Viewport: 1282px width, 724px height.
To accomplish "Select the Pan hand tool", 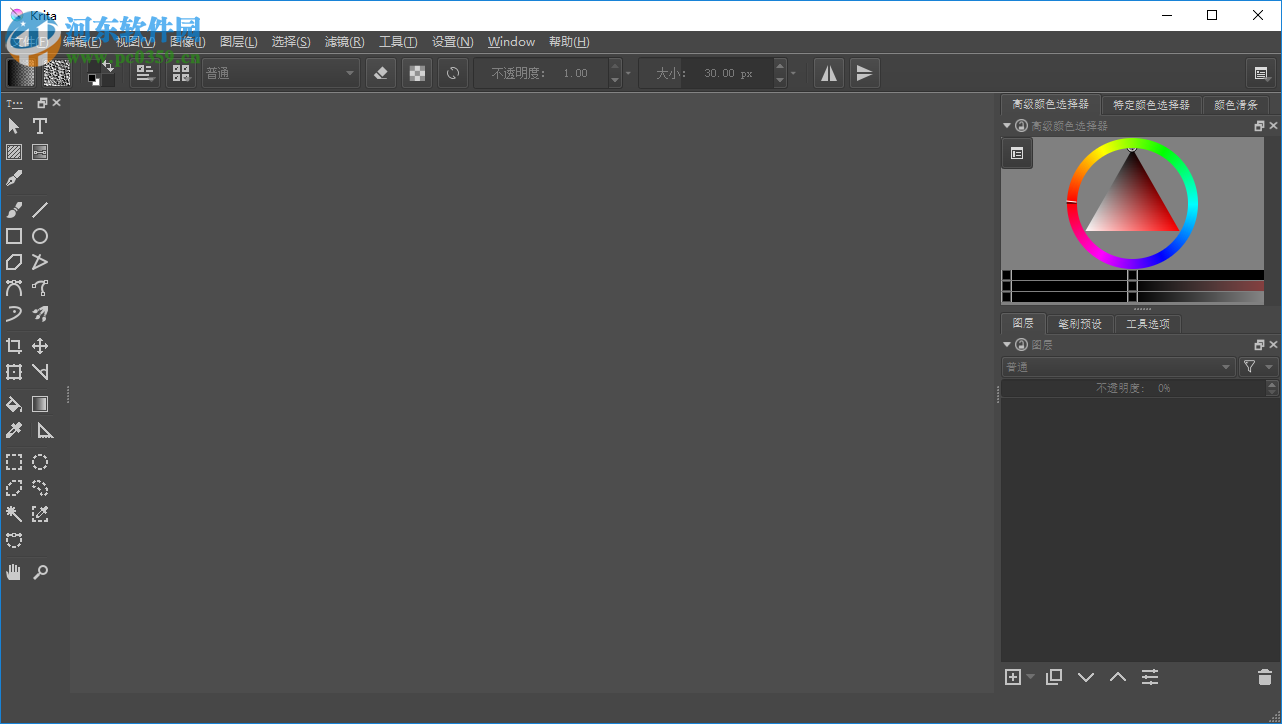I will click(14, 572).
